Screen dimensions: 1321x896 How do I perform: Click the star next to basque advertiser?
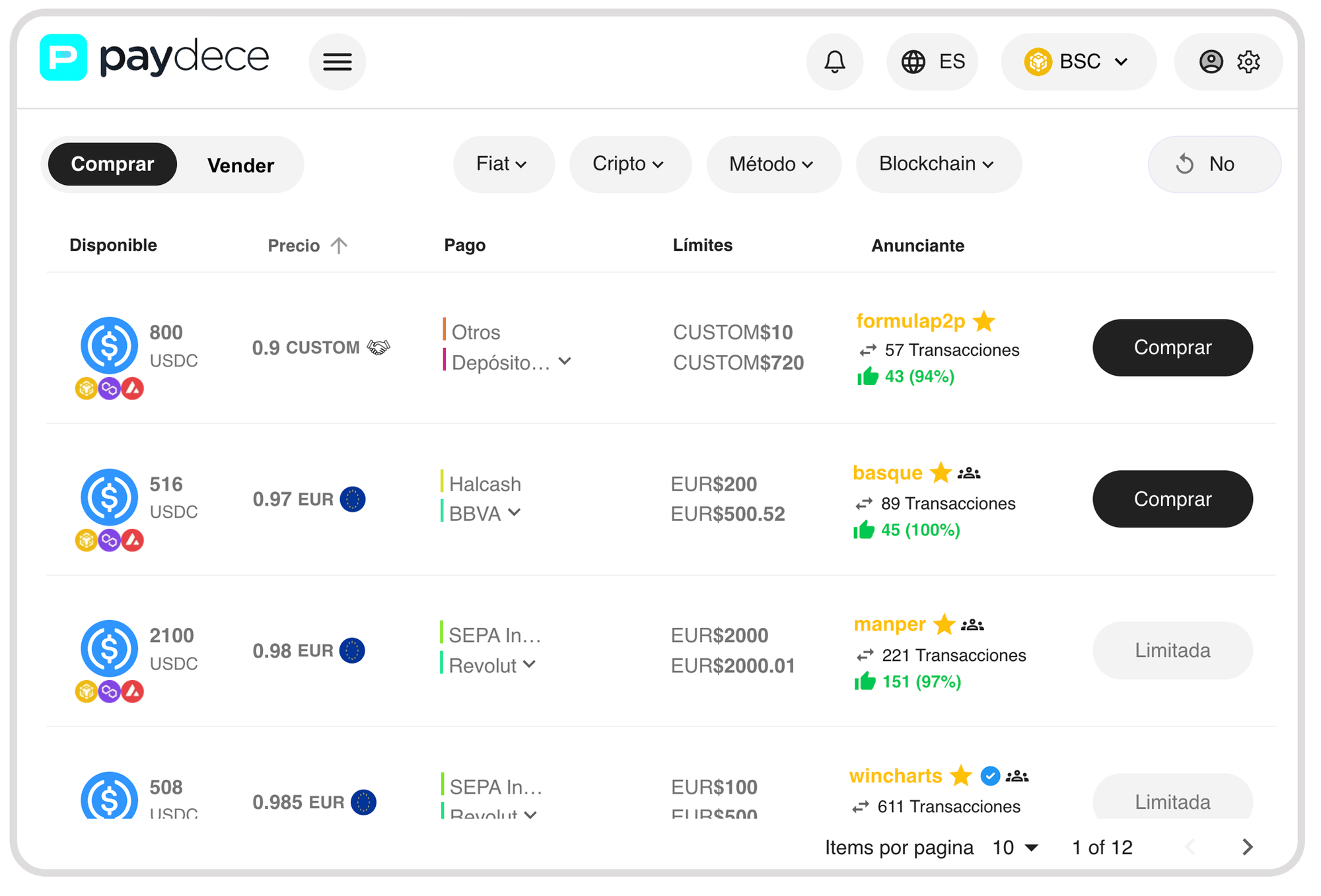pos(941,472)
